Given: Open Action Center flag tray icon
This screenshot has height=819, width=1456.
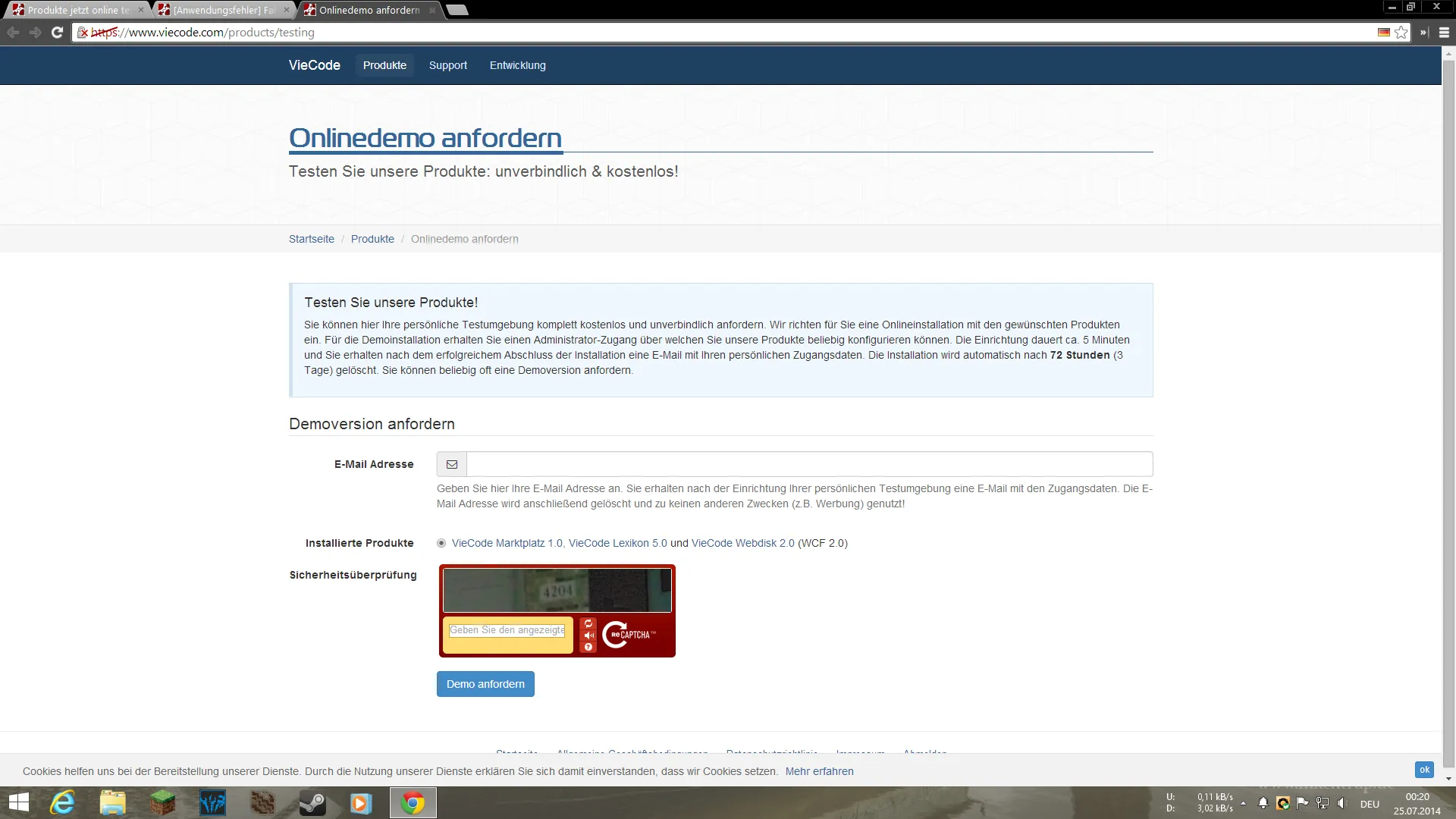Looking at the screenshot, I should click(1303, 803).
